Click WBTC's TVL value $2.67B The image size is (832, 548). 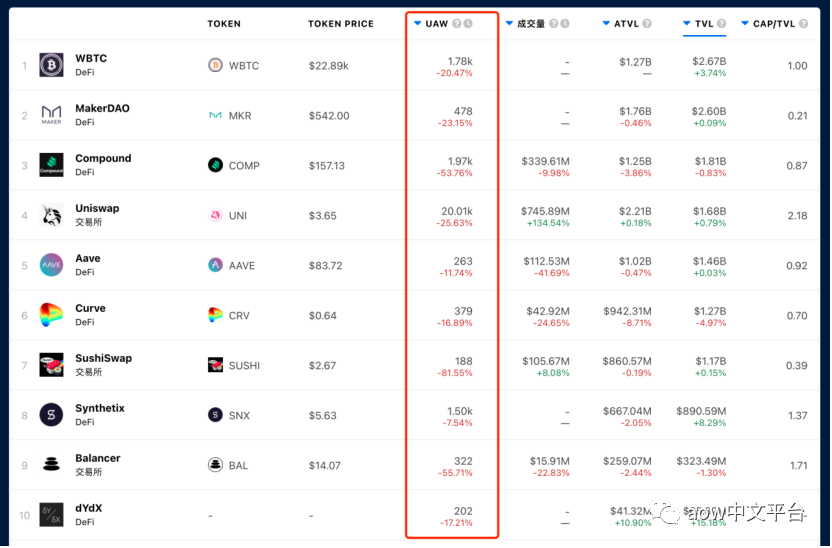click(709, 62)
